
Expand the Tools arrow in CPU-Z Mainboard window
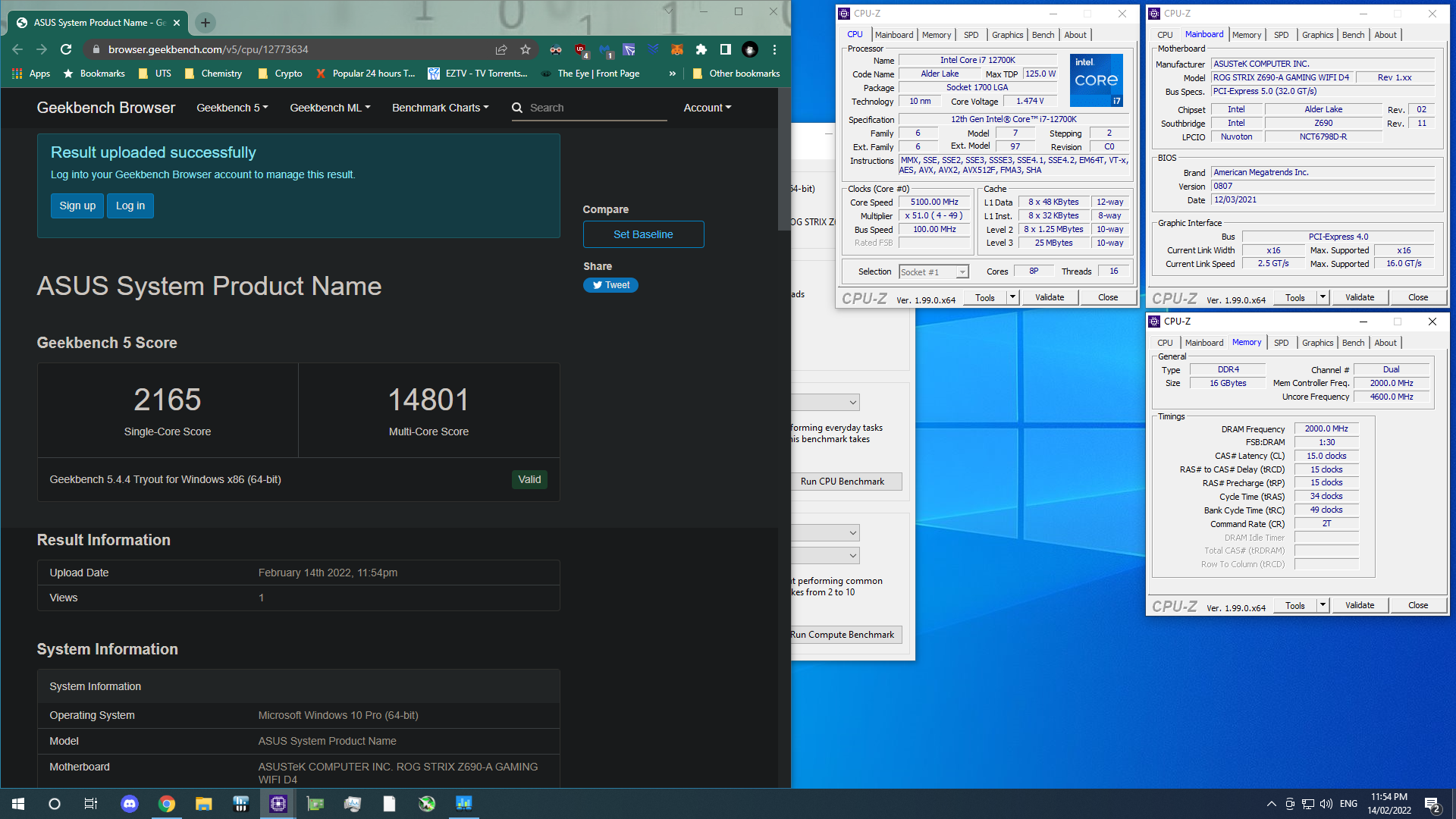pos(1323,297)
